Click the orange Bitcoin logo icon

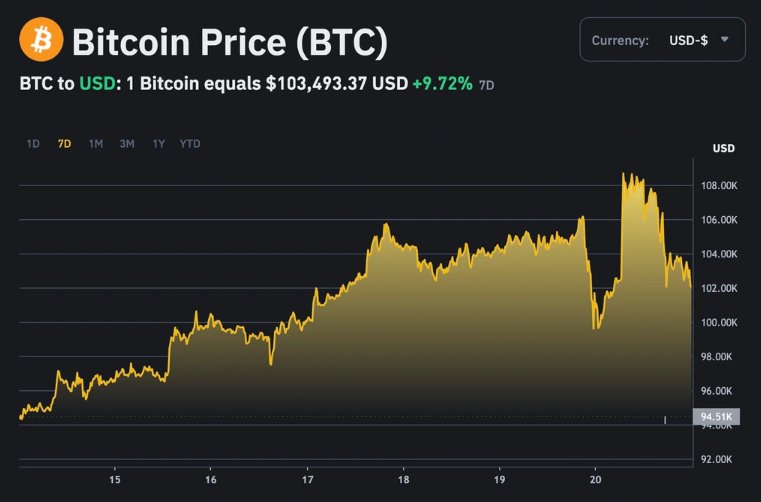[41, 41]
